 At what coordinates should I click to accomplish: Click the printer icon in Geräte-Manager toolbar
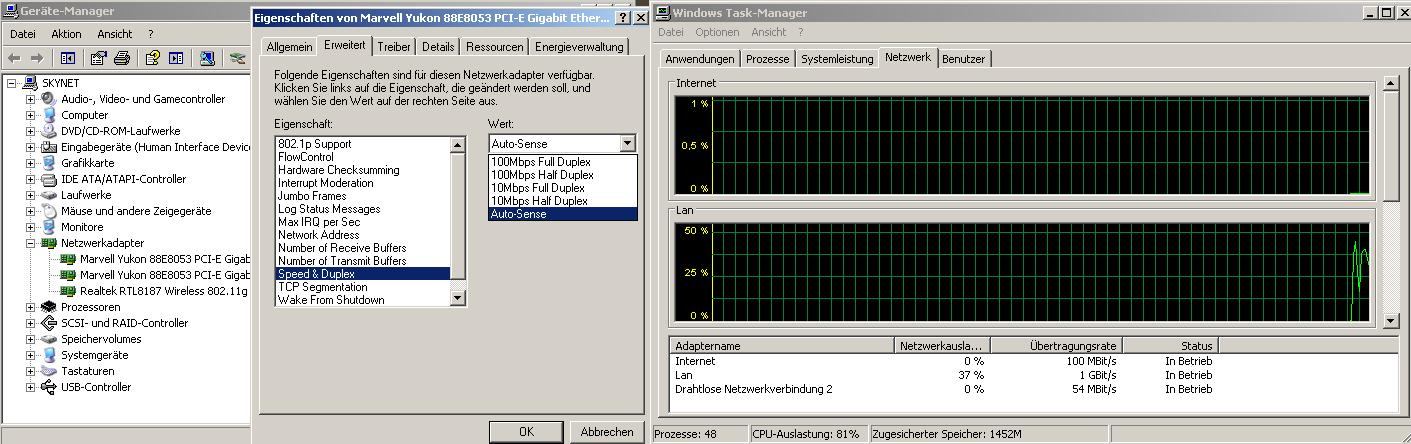click(x=122, y=58)
